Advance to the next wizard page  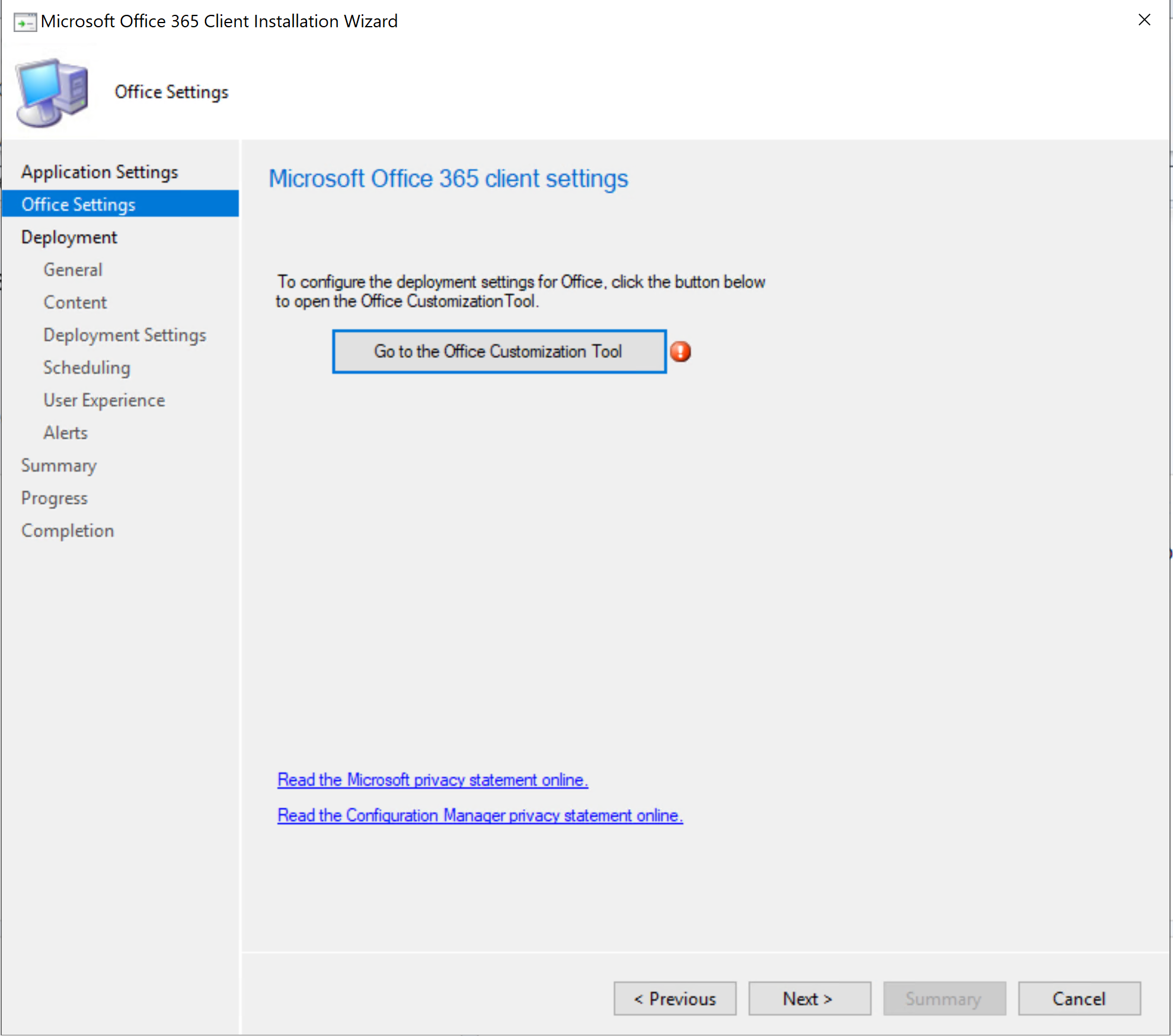[810, 998]
